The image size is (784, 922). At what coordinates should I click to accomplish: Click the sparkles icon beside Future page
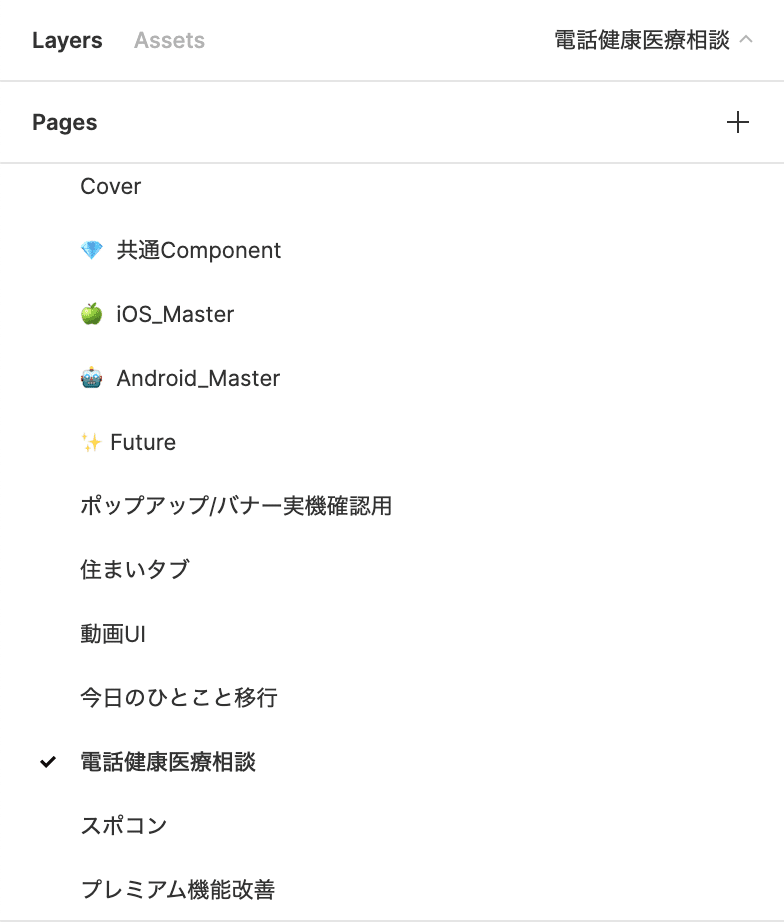(91, 442)
